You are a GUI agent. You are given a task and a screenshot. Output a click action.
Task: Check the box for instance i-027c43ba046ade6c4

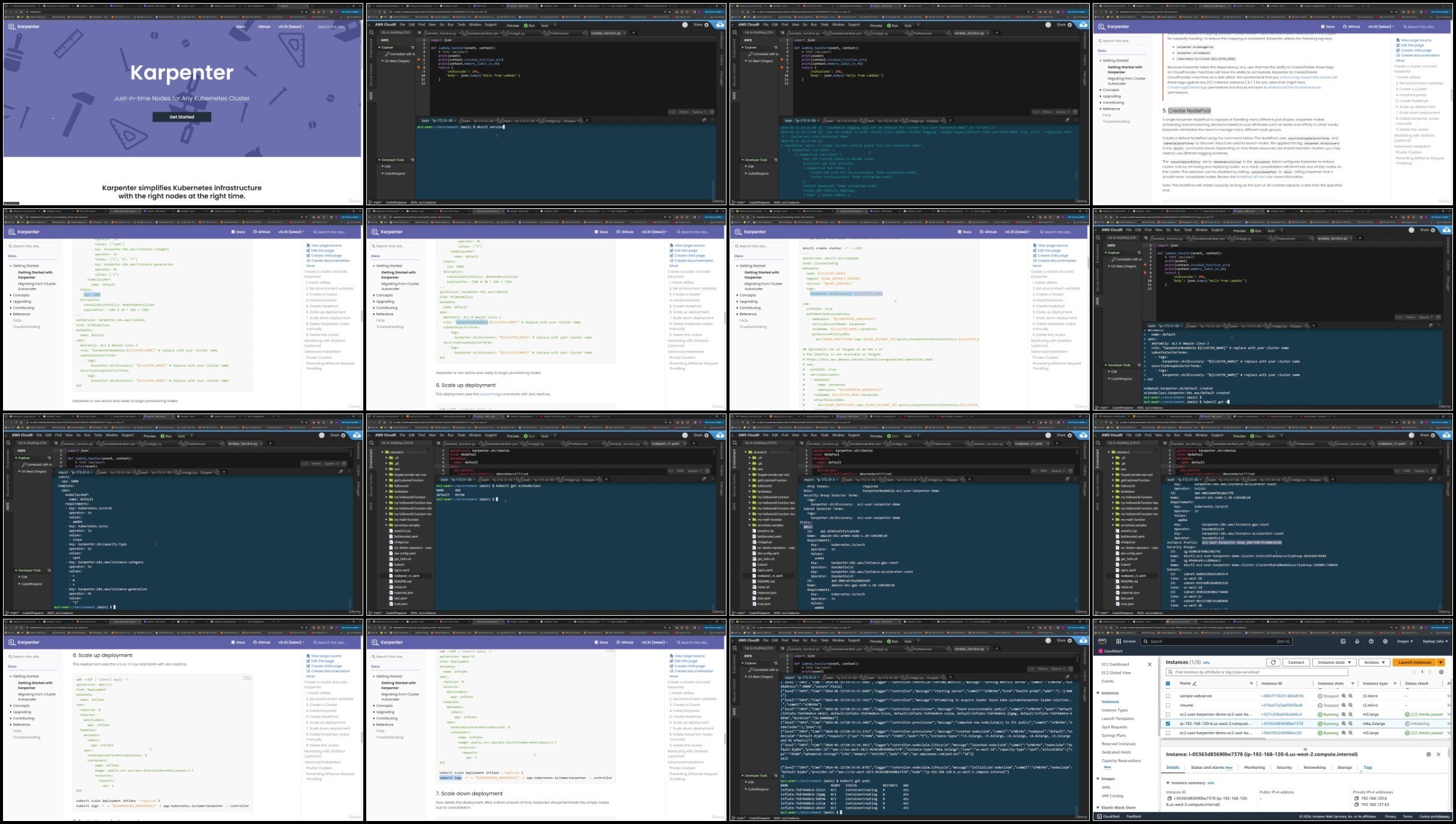(x=1168, y=715)
